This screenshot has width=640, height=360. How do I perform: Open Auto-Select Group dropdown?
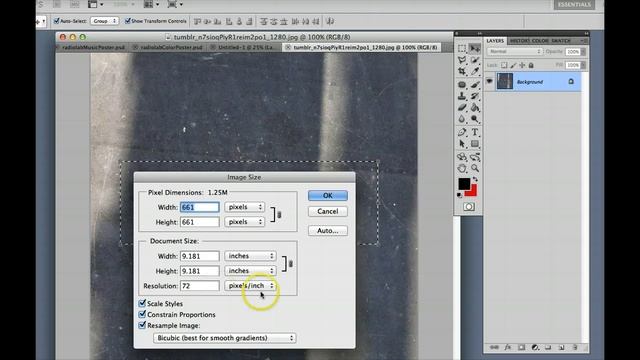tap(104, 21)
